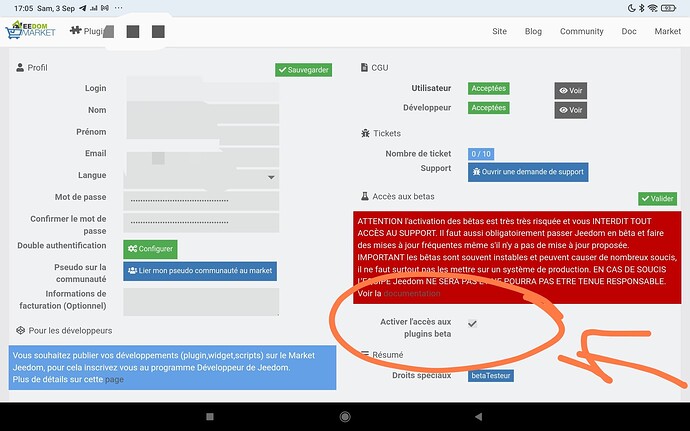Image resolution: width=690 pixels, height=431 pixels.
Task: Click into the Email field
Action: pos(202,155)
